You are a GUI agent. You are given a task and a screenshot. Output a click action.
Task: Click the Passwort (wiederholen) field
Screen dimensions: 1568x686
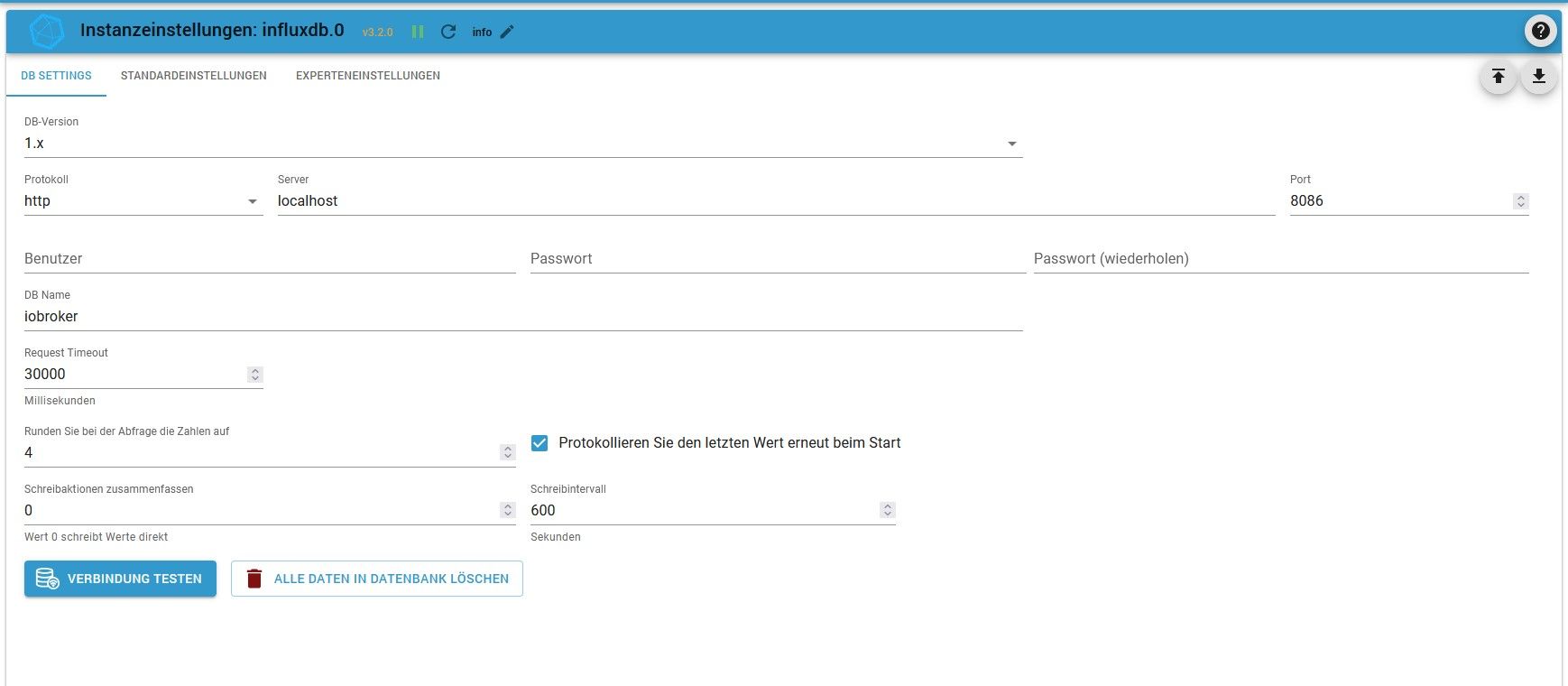(1281, 259)
